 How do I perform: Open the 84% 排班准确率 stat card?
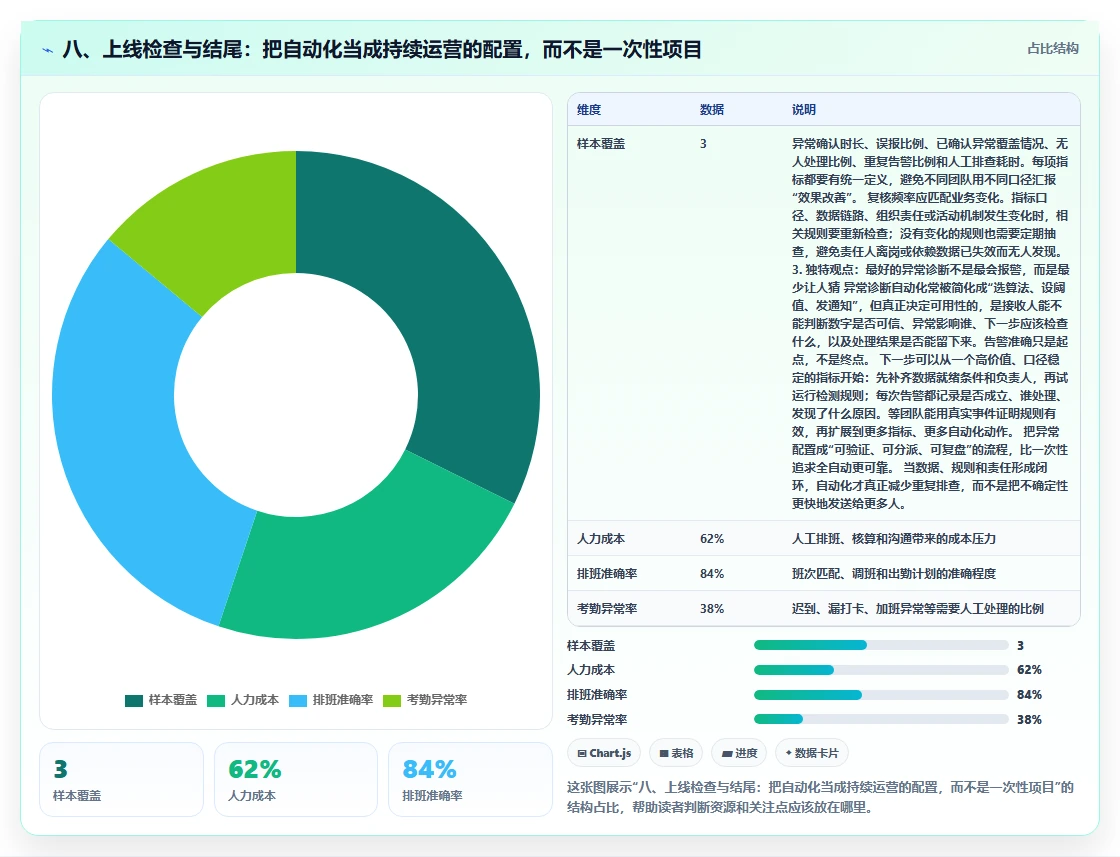[470, 779]
